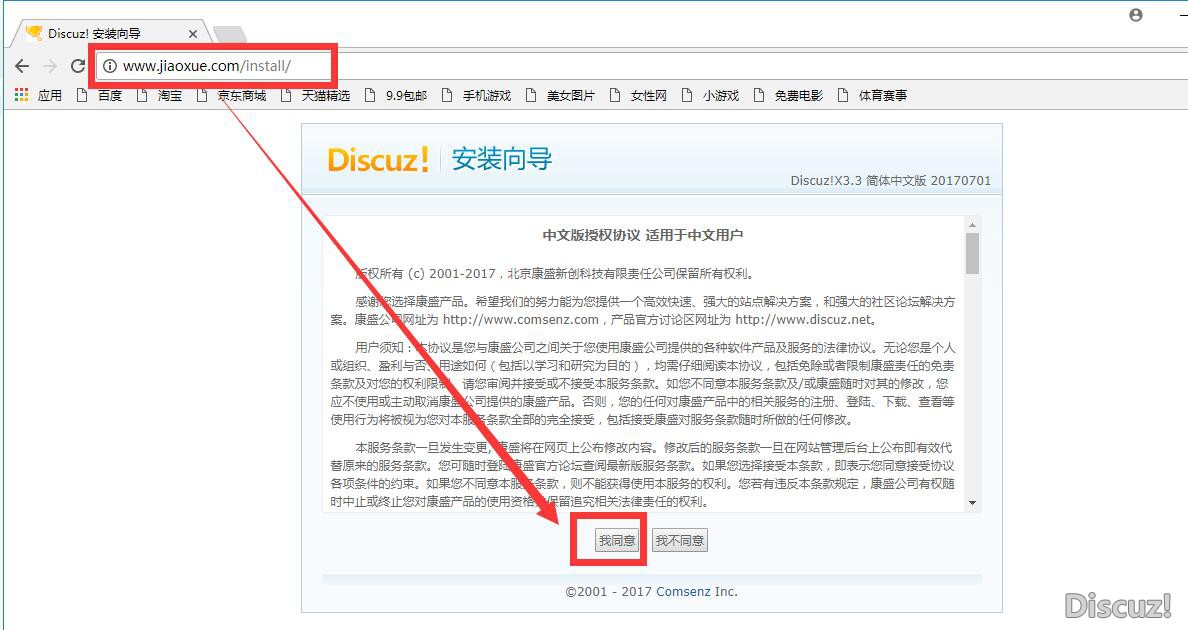The height and width of the screenshot is (630, 1188).
Task: Open the Chrome apps grid icon
Action: [x=21, y=95]
